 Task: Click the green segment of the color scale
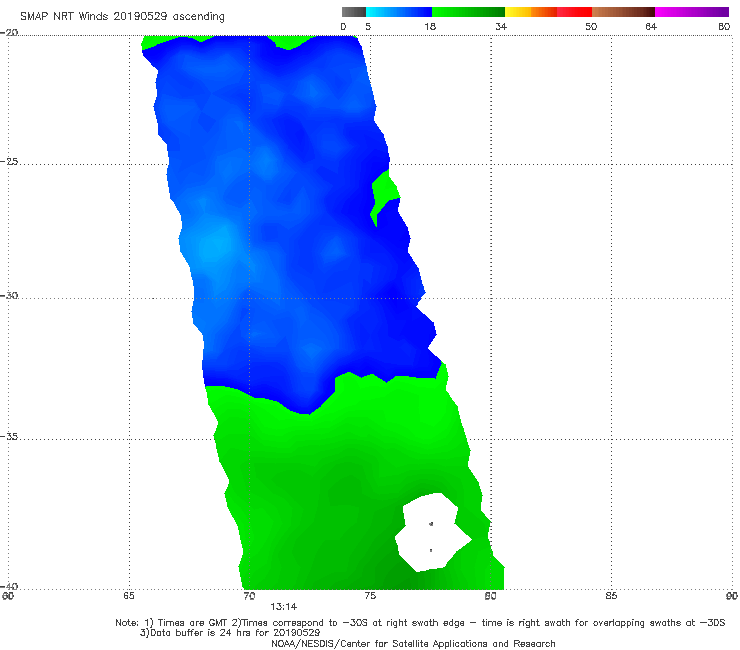(468, 12)
